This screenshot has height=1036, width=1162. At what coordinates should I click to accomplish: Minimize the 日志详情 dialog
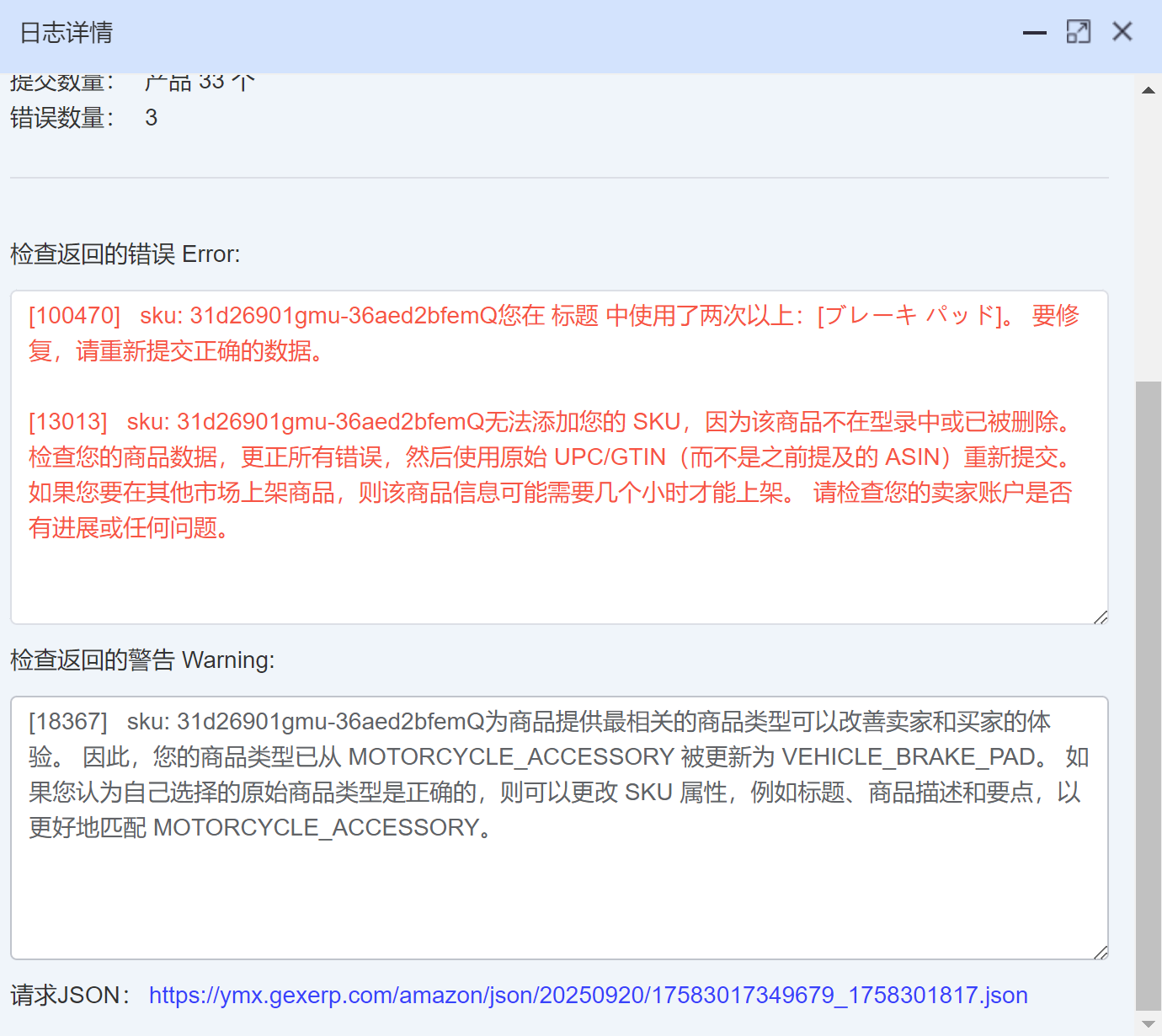(1034, 33)
